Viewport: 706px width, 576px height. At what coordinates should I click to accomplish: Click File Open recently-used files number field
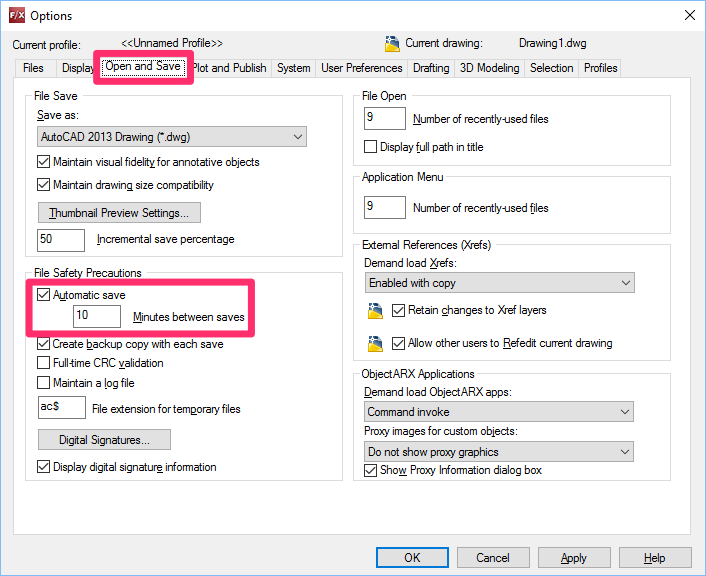(385, 118)
